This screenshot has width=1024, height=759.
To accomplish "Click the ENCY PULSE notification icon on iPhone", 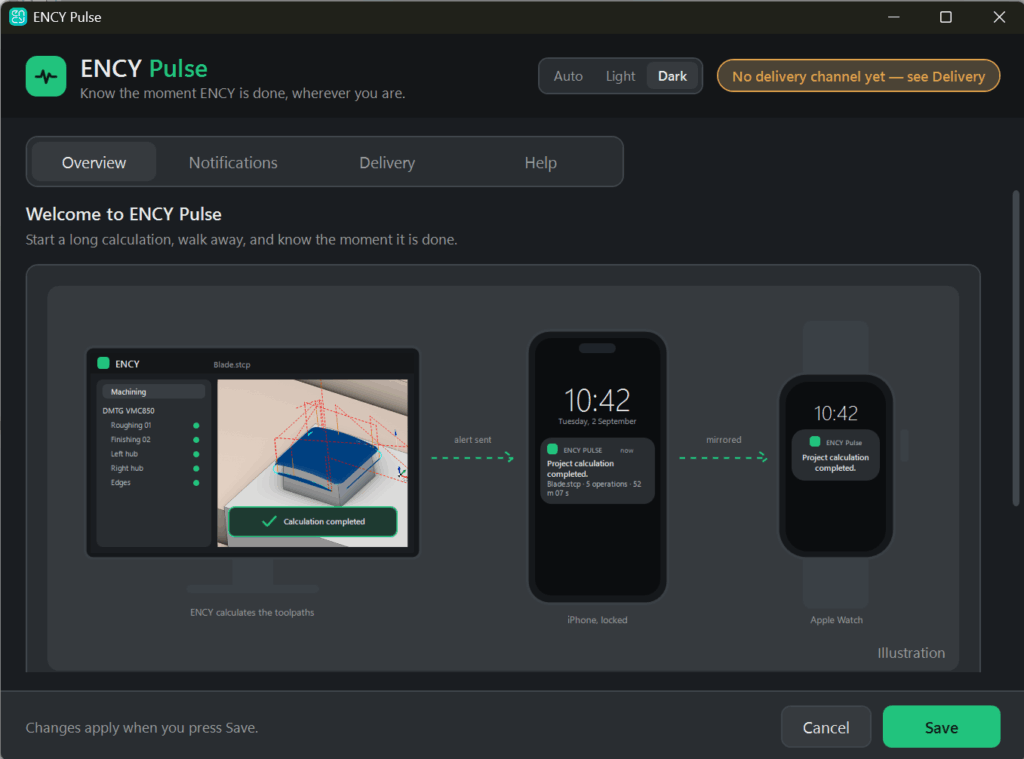I will [x=552, y=449].
